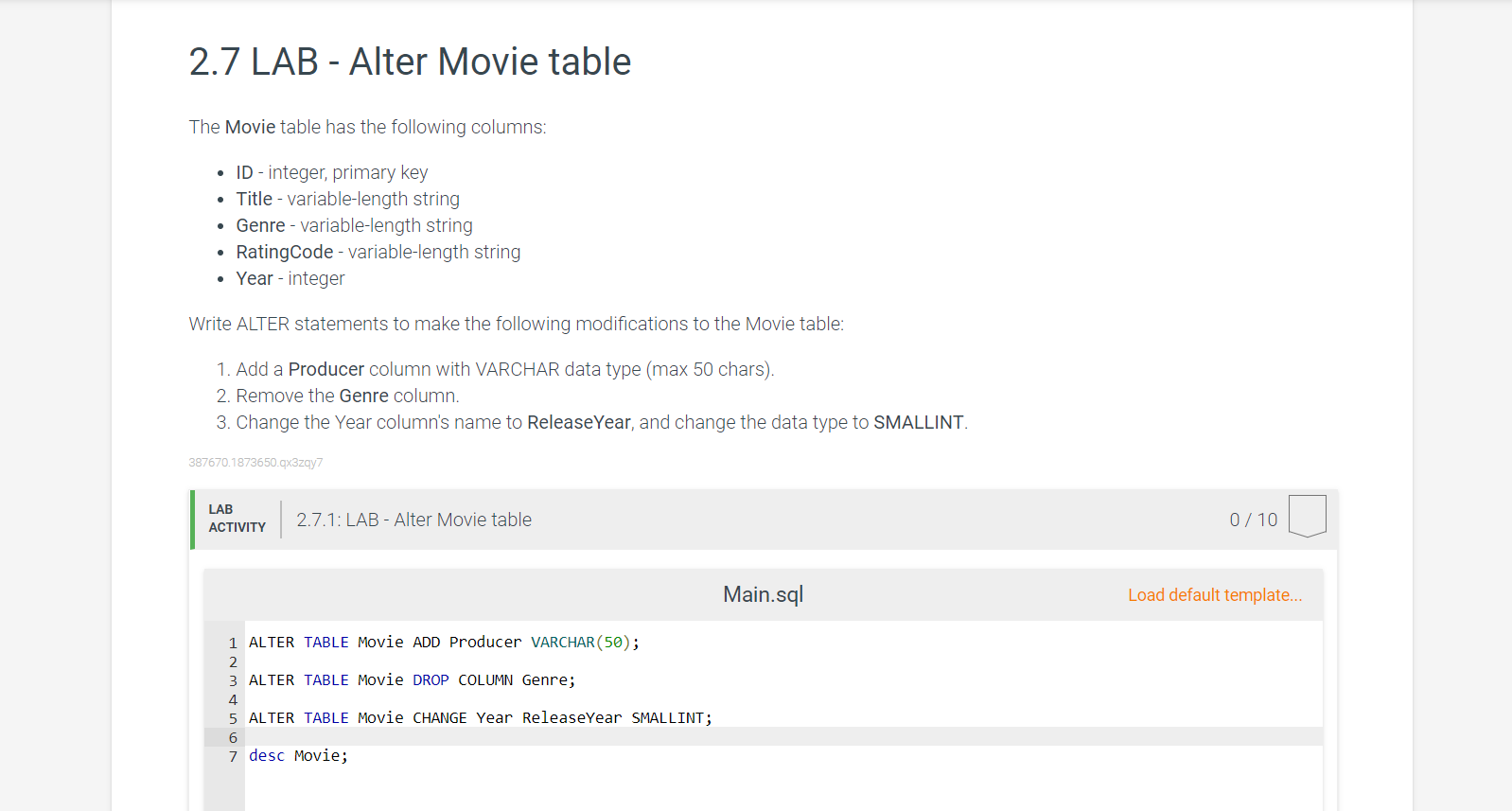The height and width of the screenshot is (811, 1512).
Task: Click the 2.7.1 LAB activity title
Action: click(x=413, y=520)
